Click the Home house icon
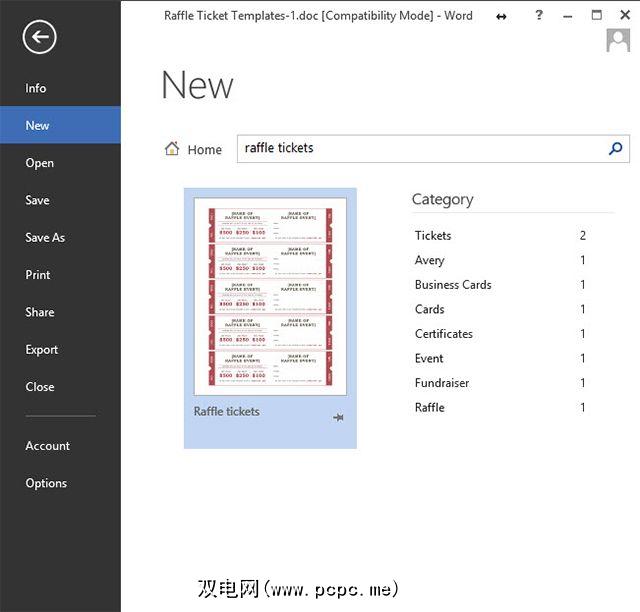This screenshot has height=612, width=640. tap(172, 149)
